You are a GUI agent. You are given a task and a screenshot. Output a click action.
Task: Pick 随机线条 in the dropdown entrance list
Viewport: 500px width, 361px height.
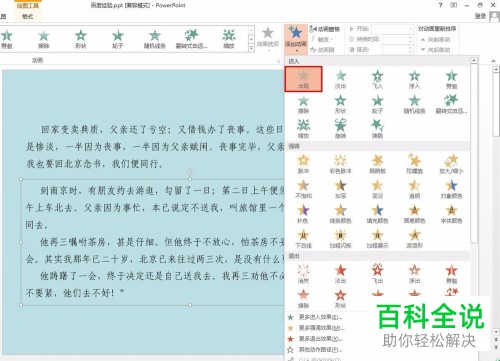pyautogui.click(x=414, y=104)
